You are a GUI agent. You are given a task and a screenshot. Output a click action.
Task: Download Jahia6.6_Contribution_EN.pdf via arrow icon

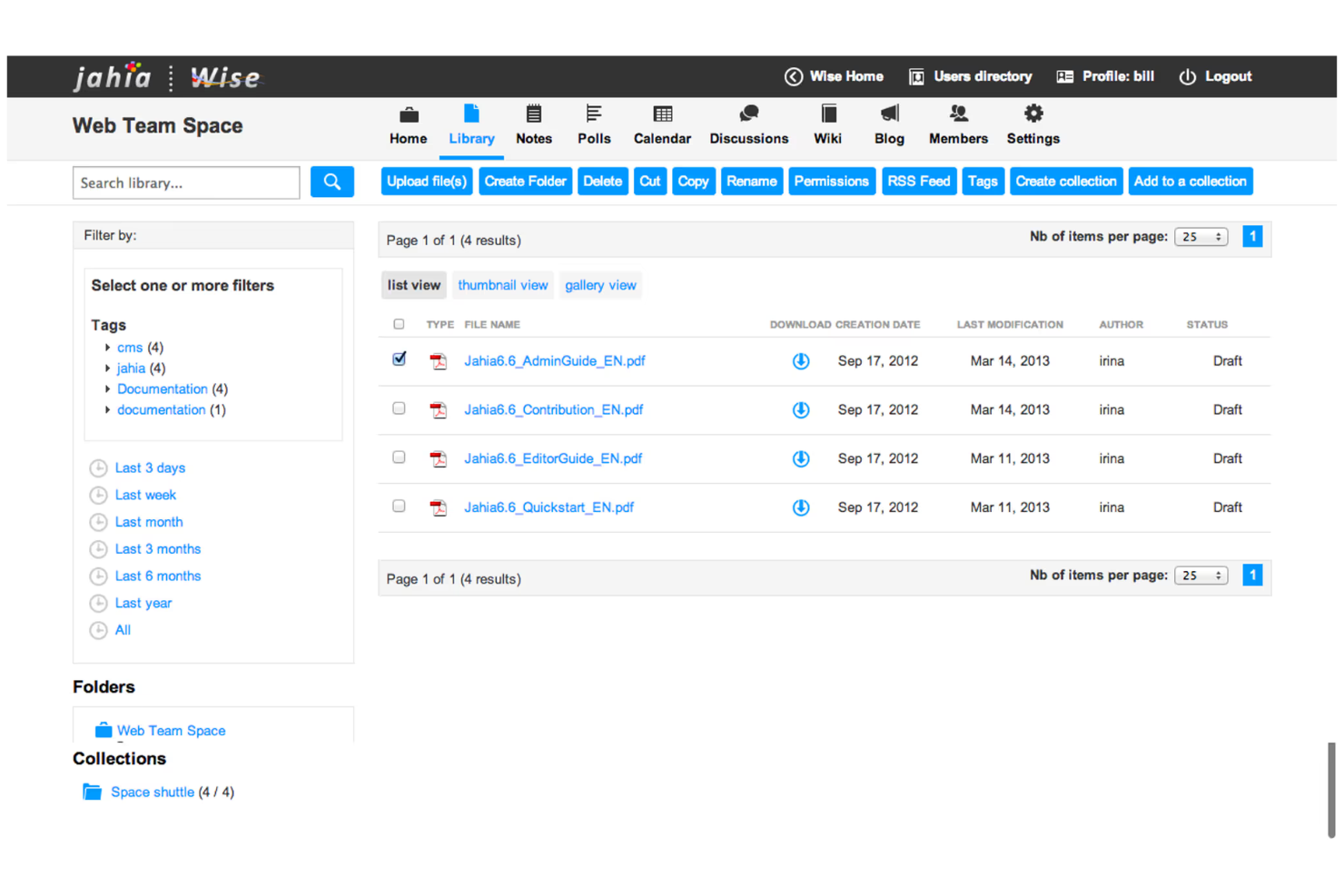(x=801, y=410)
